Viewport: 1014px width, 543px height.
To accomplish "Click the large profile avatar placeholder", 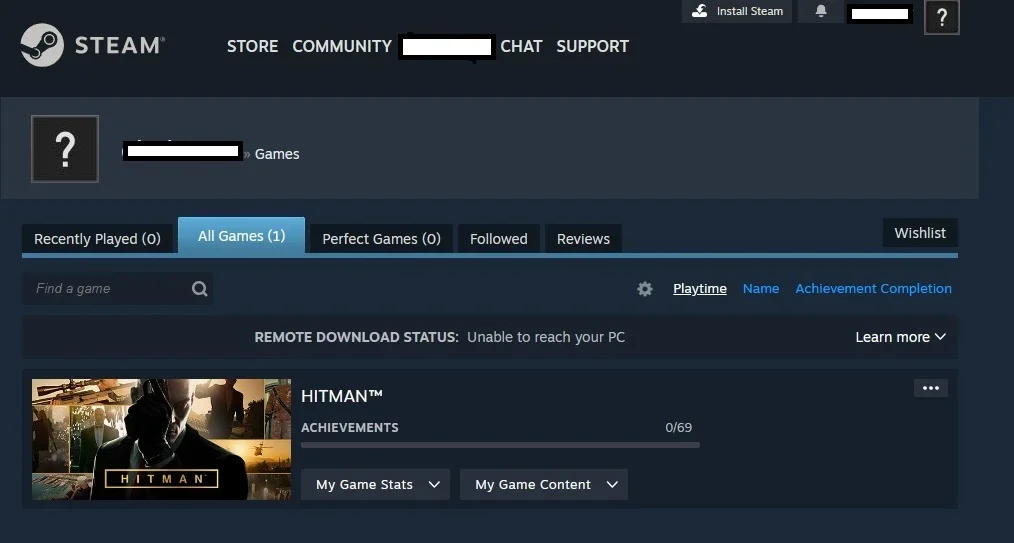I will (x=65, y=149).
